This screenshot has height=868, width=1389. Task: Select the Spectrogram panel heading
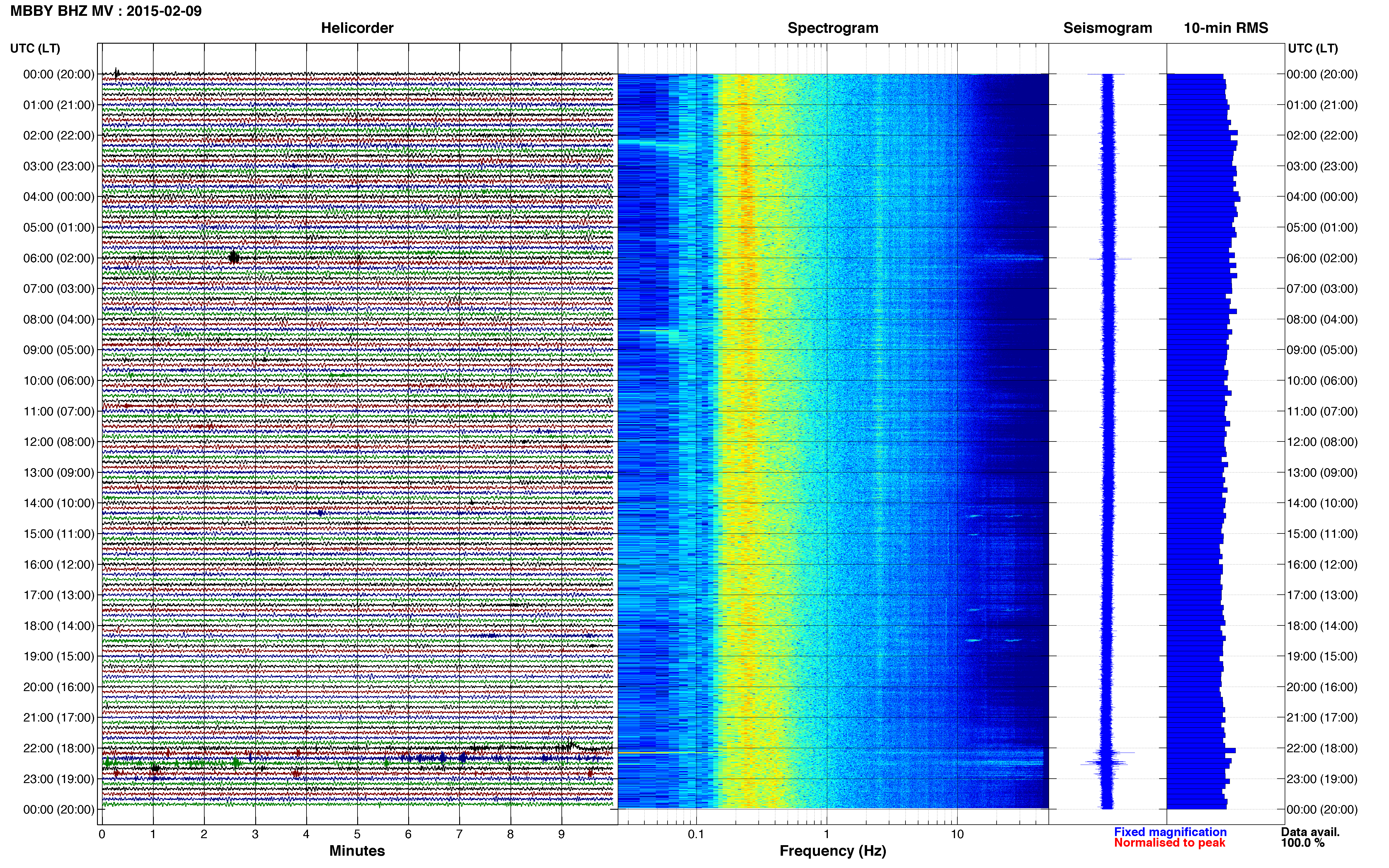833,28
